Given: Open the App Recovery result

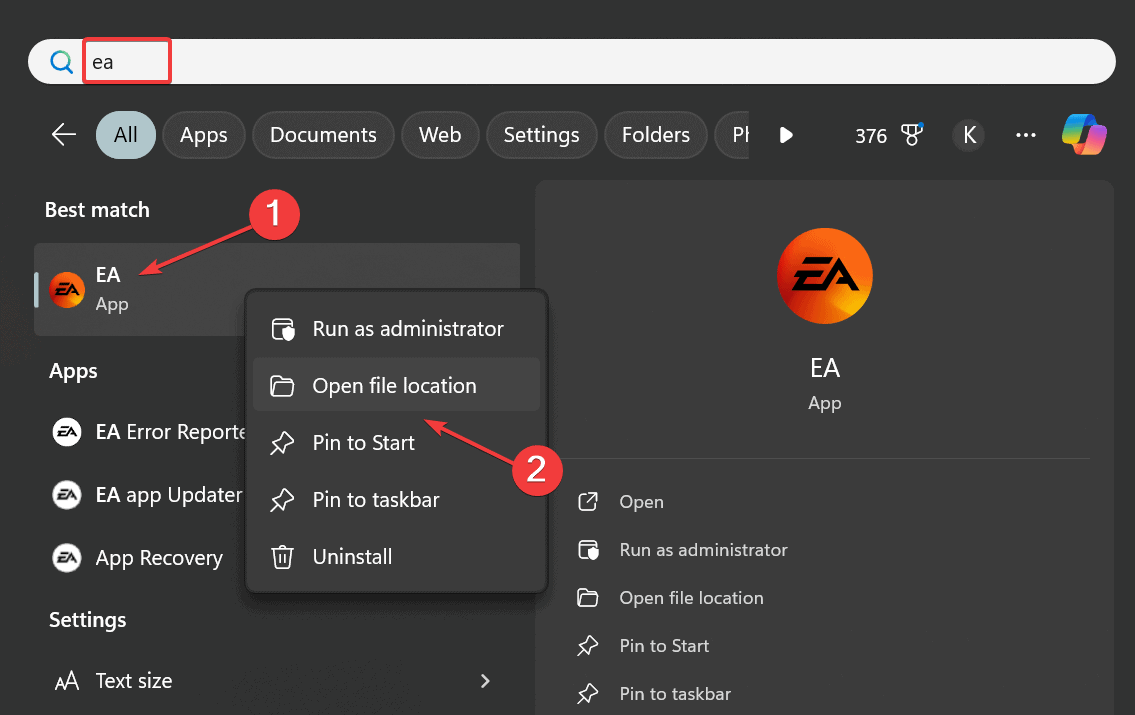Looking at the screenshot, I should [x=138, y=558].
